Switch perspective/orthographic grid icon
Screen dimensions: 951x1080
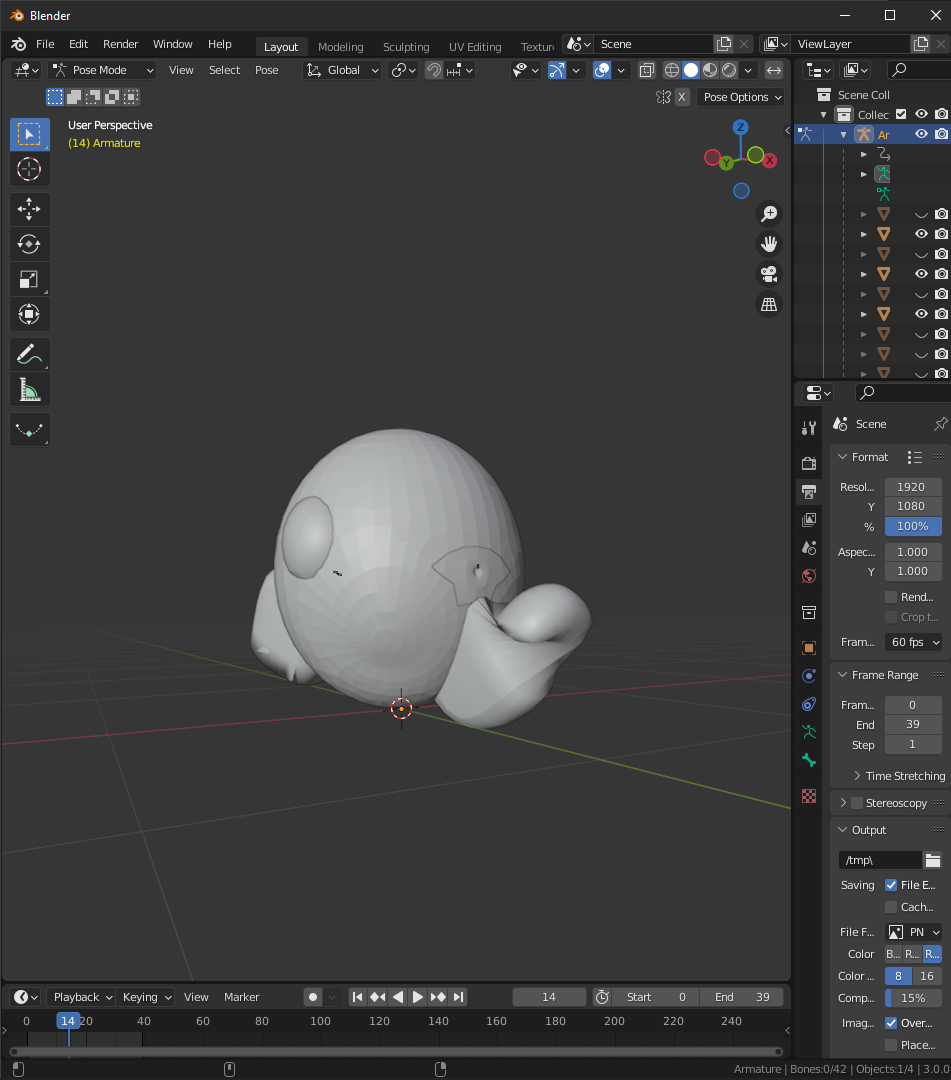(x=769, y=304)
